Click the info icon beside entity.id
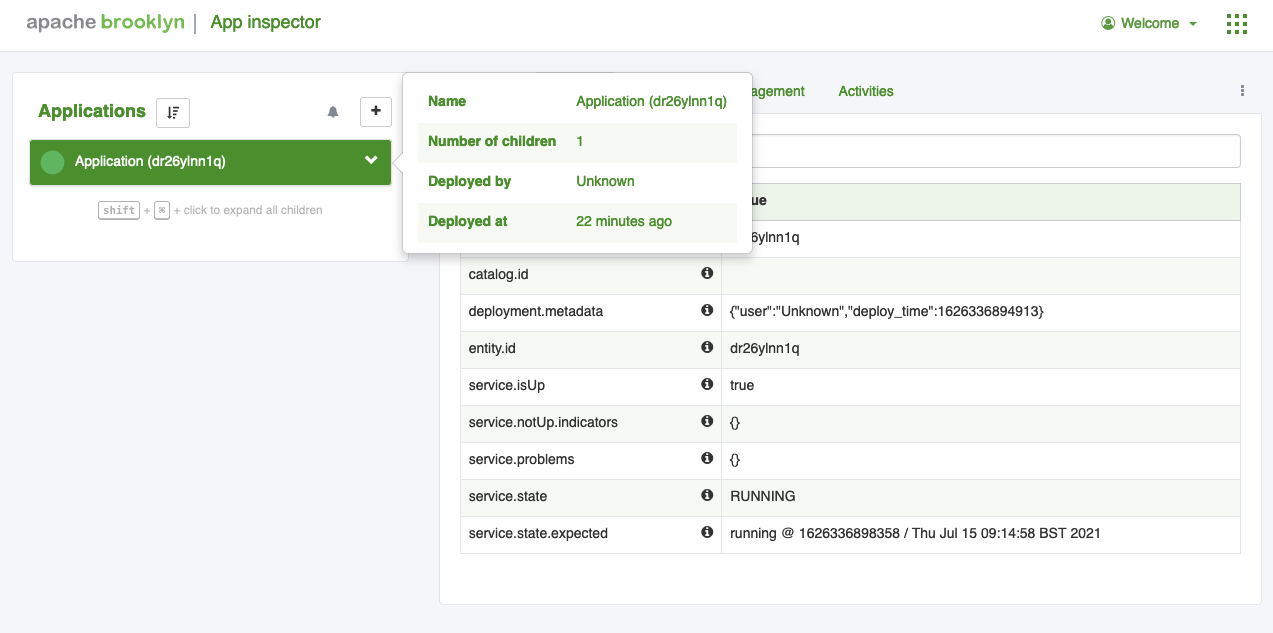 tap(707, 347)
